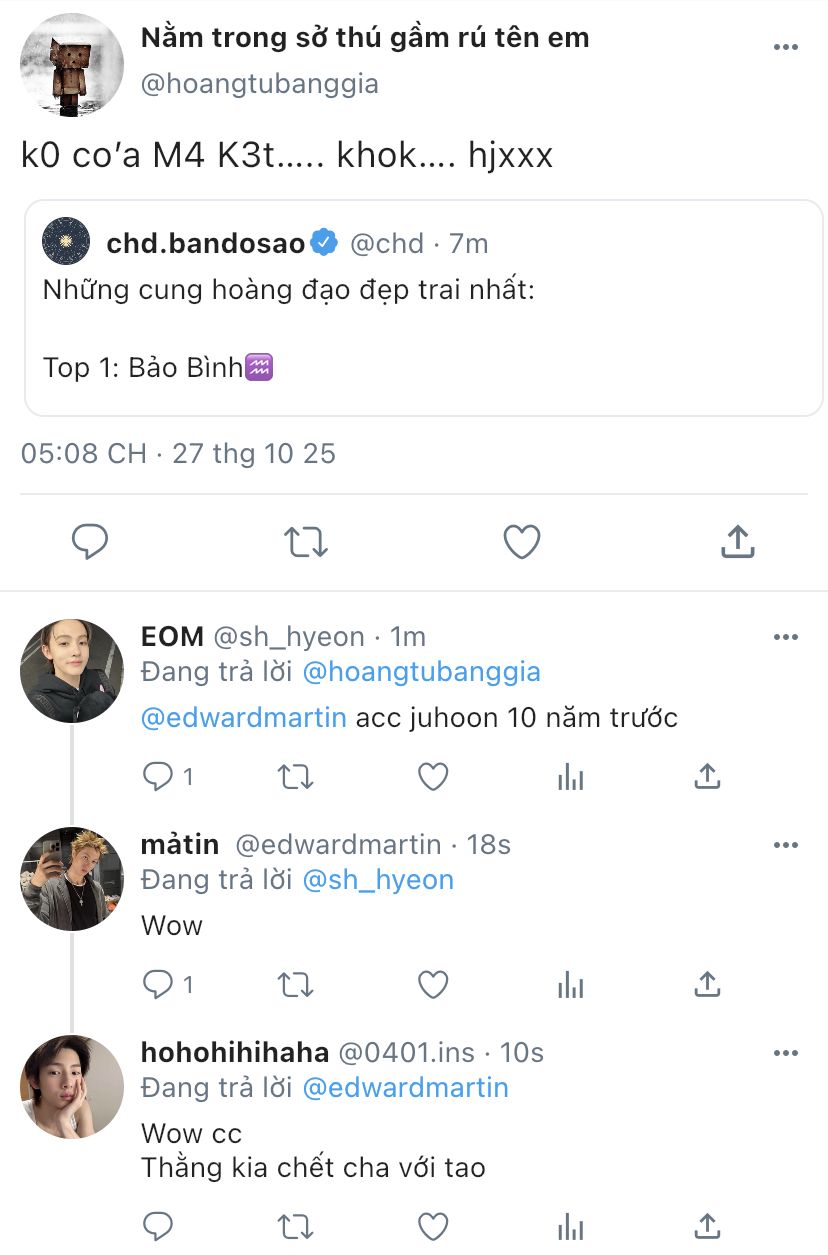Open the @edwardmartin mention in EOM's reply
Screen dimensions: 828x1255
[x=243, y=718]
